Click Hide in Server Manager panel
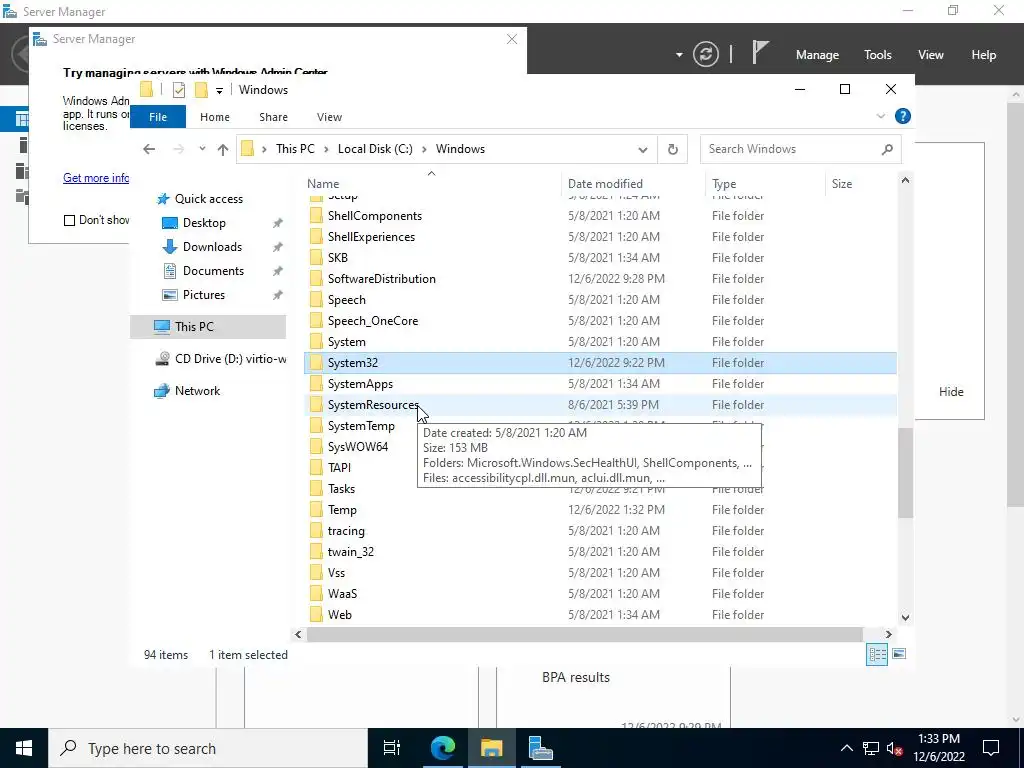Image resolution: width=1024 pixels, height=768 pixels. click(951, 392)
